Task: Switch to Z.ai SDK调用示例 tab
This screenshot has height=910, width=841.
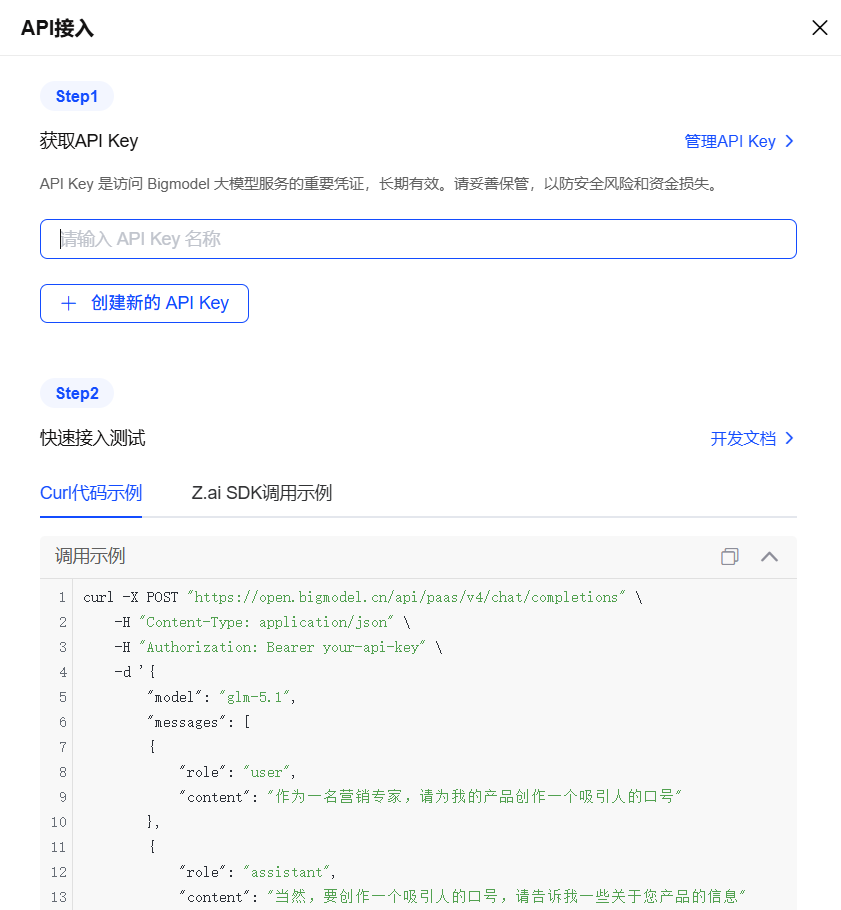Action: 262,493
